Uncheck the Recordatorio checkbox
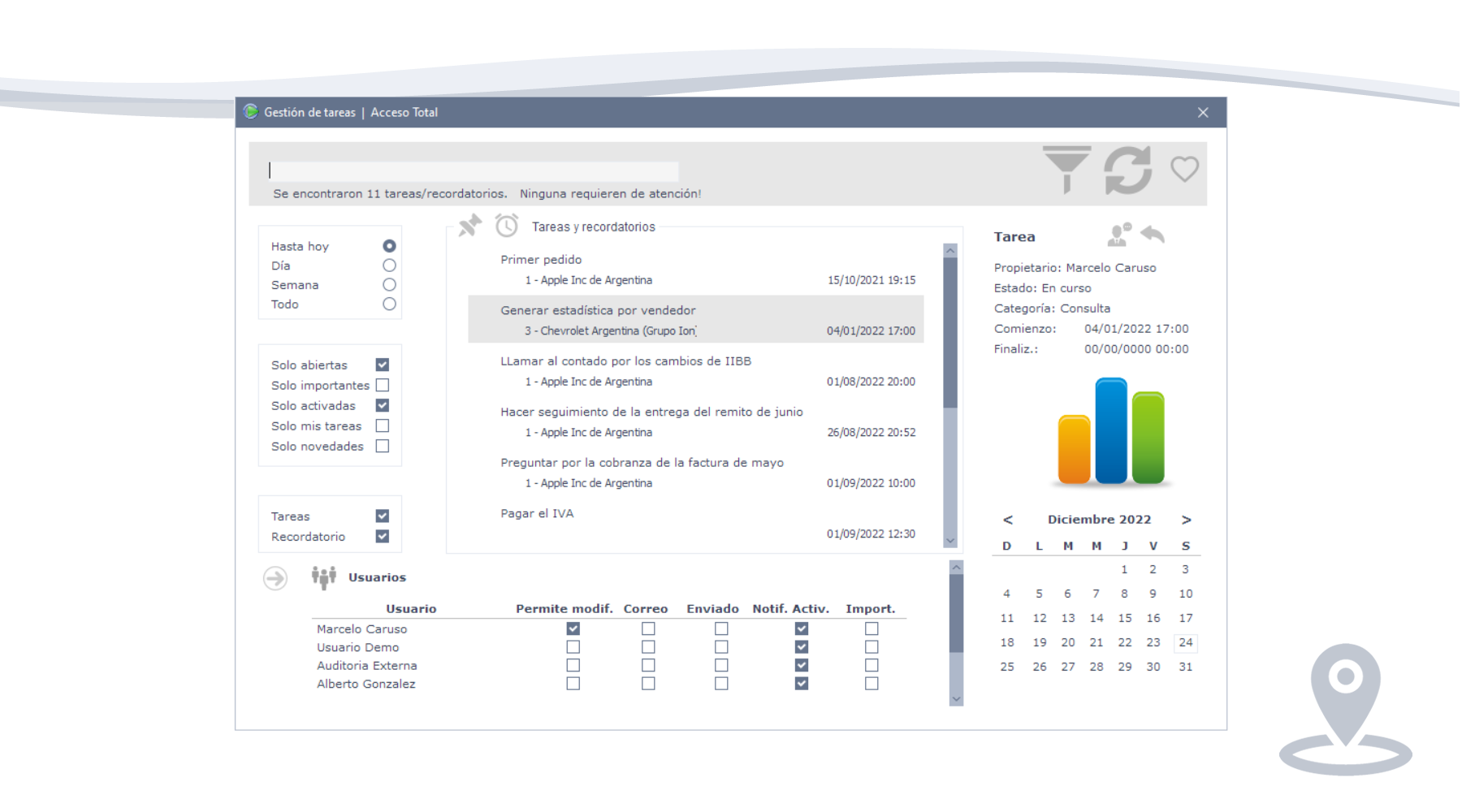 tap(383, 537)
